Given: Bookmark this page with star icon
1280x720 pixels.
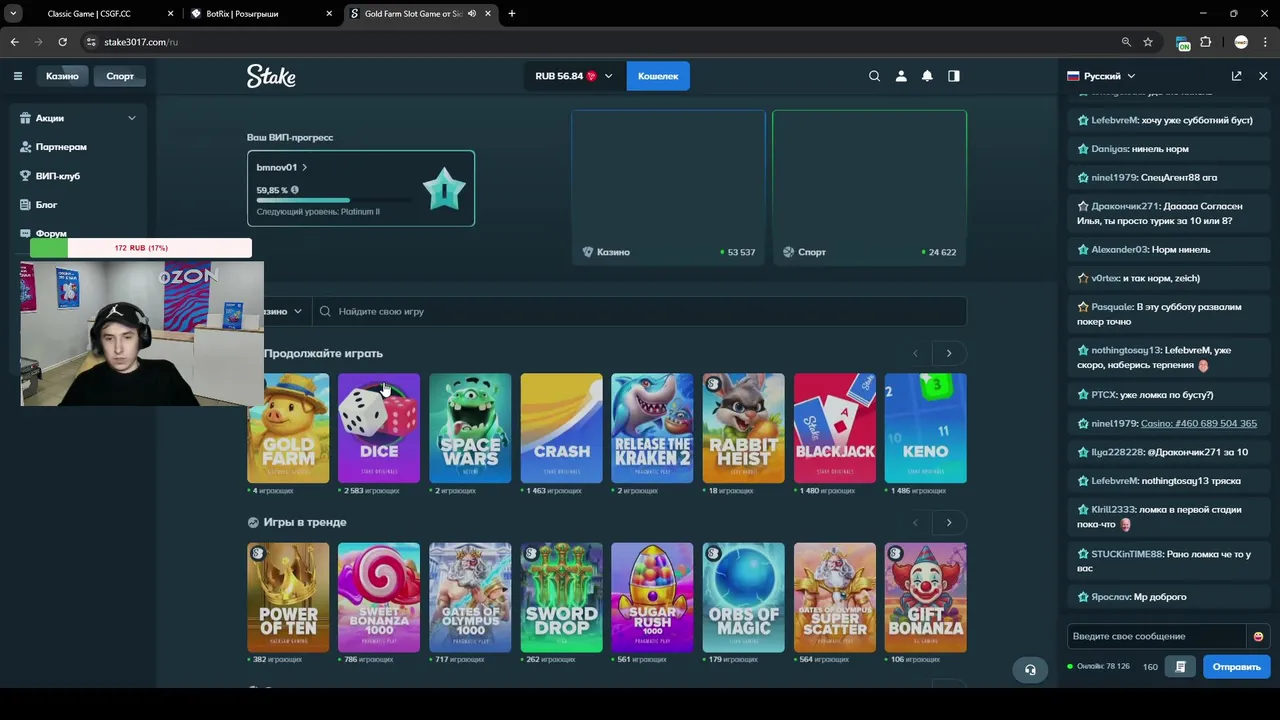Looking at the screenshot, I should coord(1148,42).
